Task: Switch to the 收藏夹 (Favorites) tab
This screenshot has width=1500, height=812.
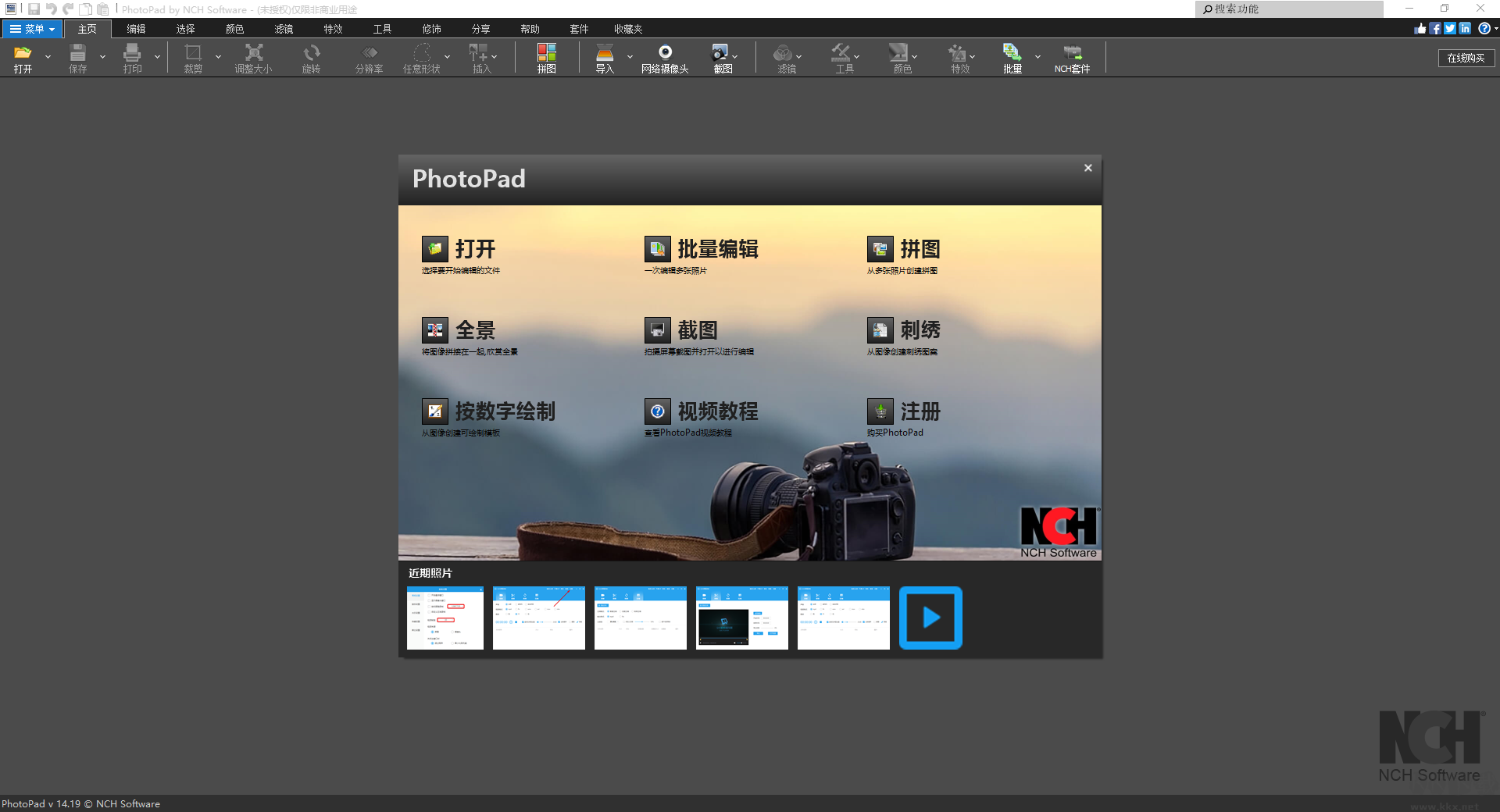Action: click(628, 29)
